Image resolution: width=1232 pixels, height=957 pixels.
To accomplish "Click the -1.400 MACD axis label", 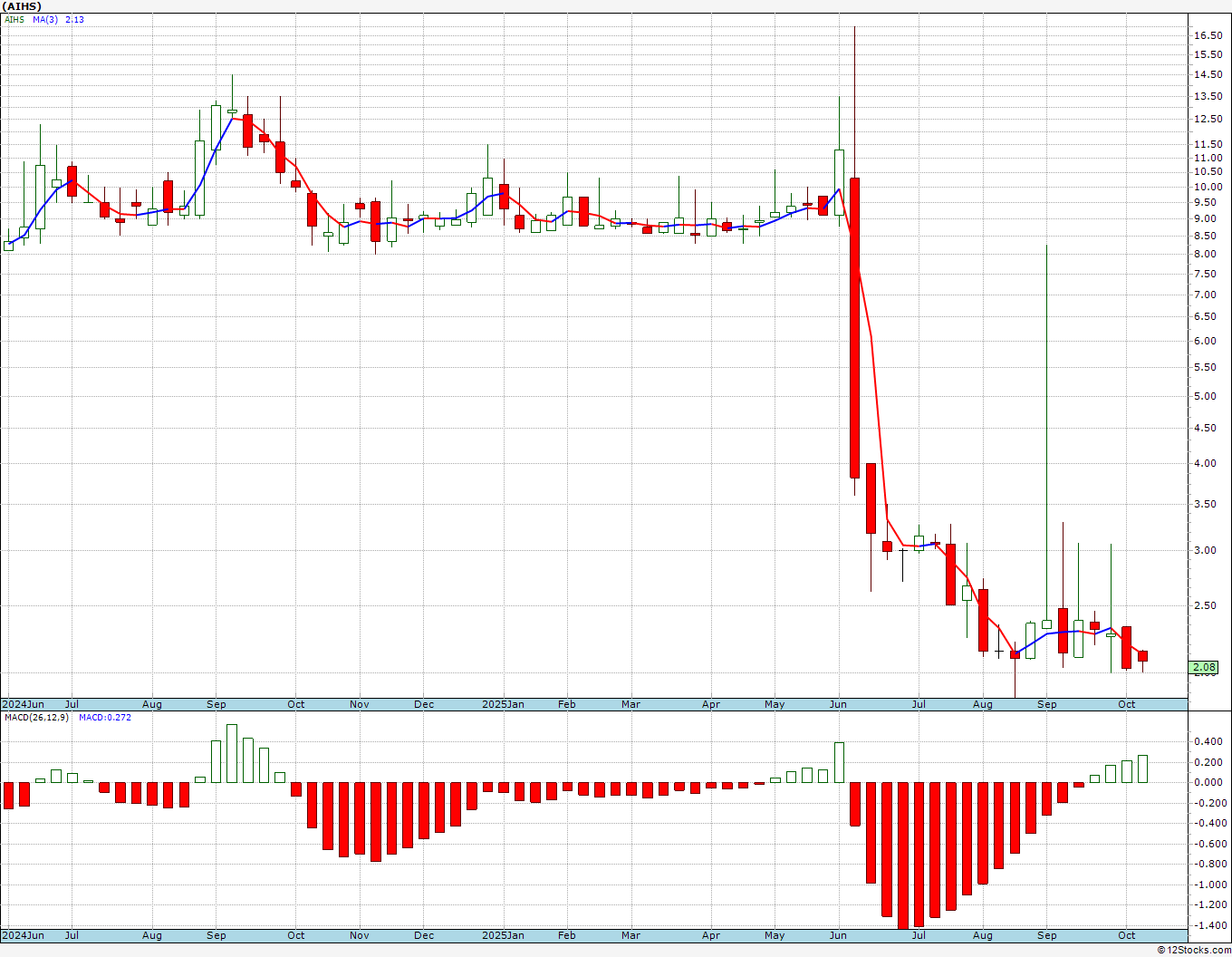I will pos(1209,925).
